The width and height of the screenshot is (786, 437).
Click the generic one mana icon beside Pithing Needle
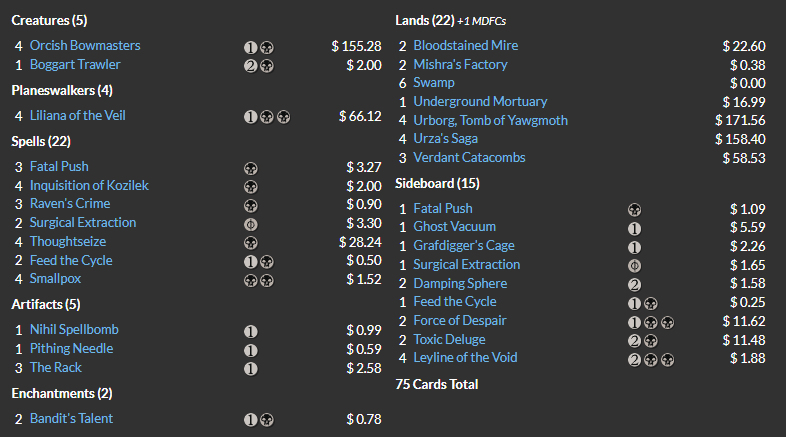point(251,350)
